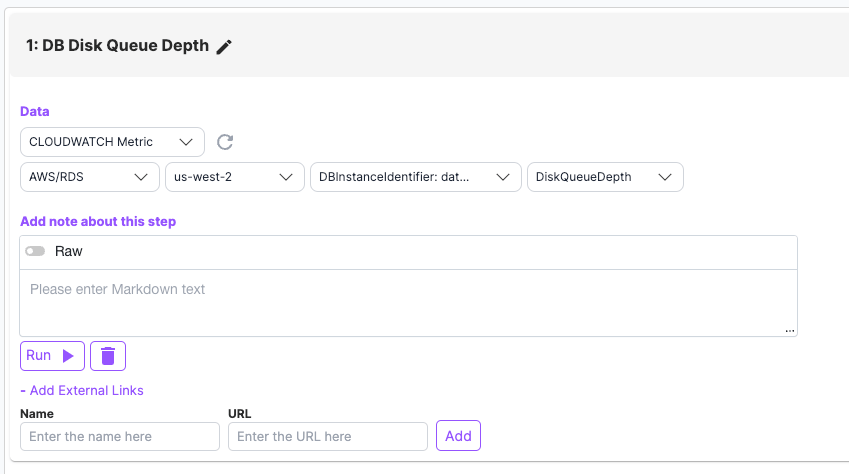
Task: Toggle the Raw switch
Action: point(35,251)
